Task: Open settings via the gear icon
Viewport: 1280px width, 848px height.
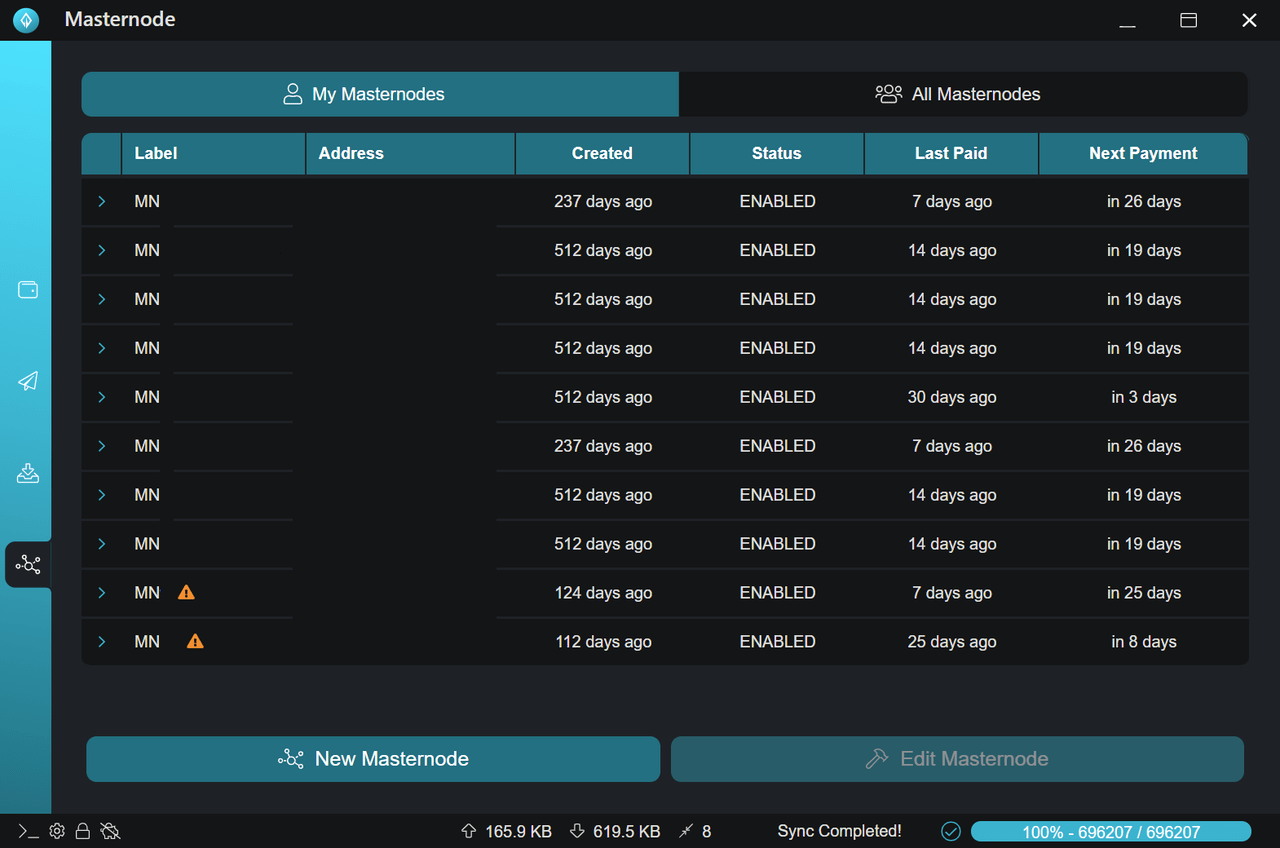Action: (x=57, y=831)
